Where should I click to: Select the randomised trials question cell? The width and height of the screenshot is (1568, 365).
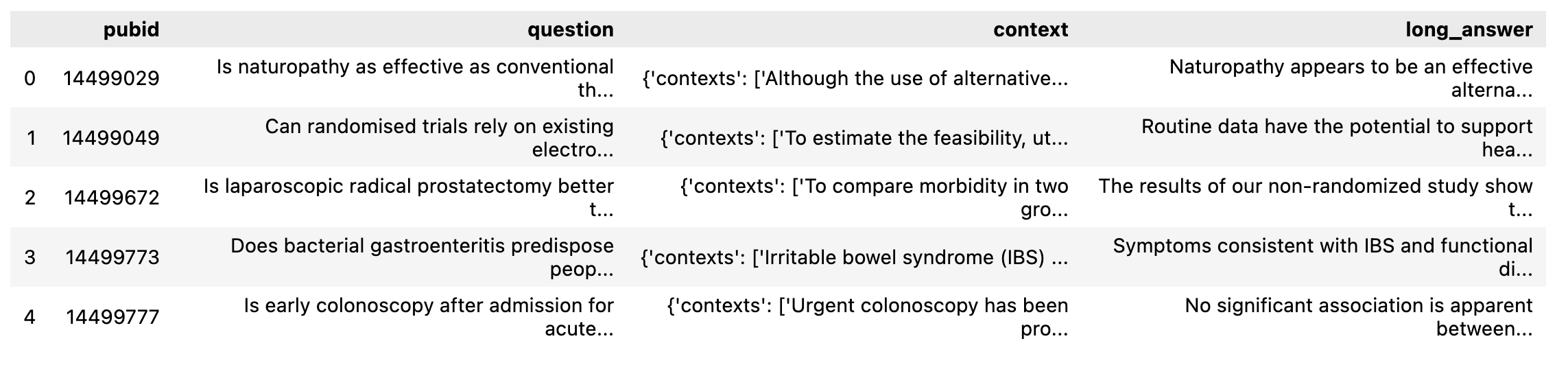pyautogui.click(x=439, y=138)
